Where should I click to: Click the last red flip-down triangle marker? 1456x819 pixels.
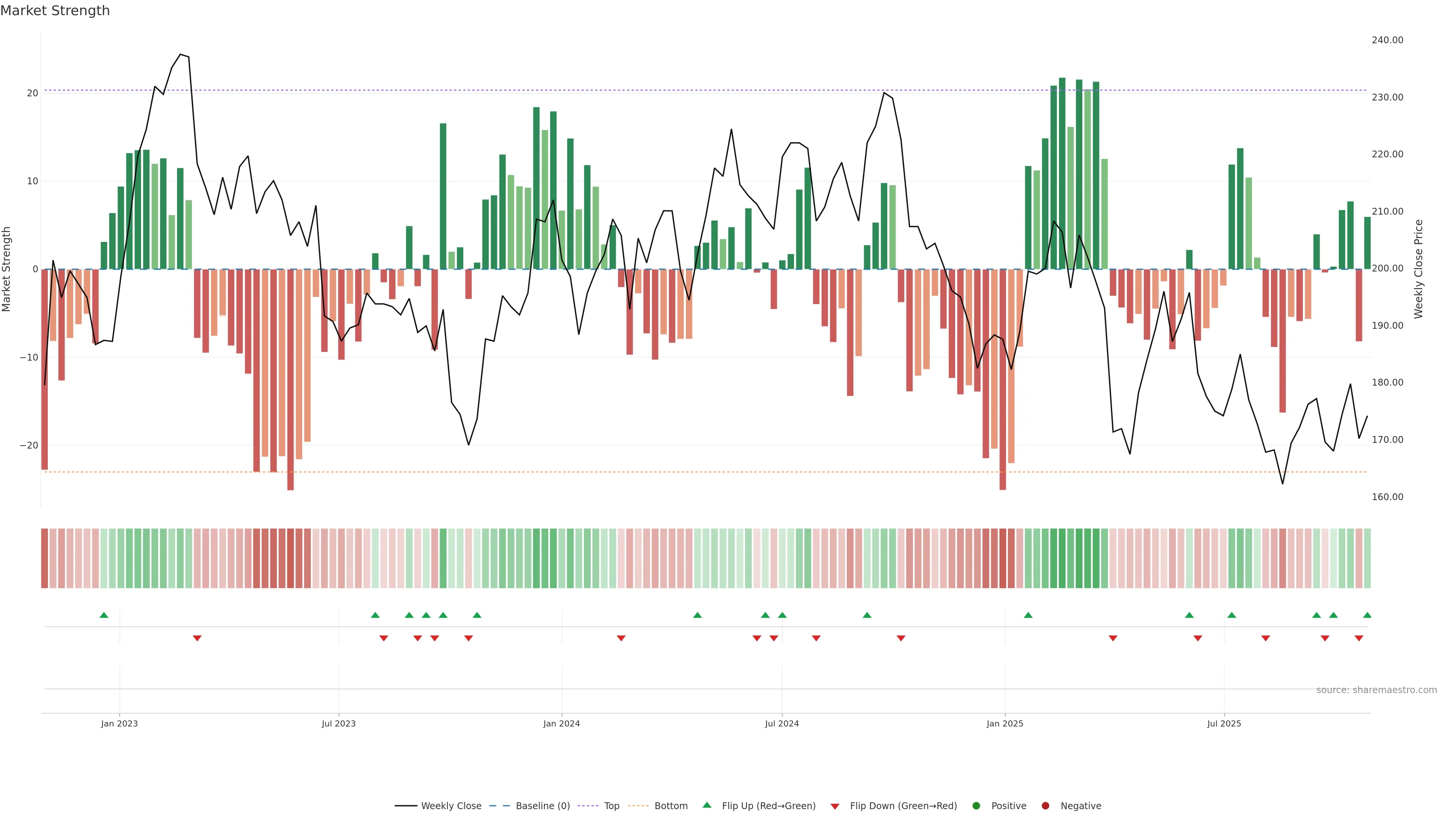point(1359,638)
